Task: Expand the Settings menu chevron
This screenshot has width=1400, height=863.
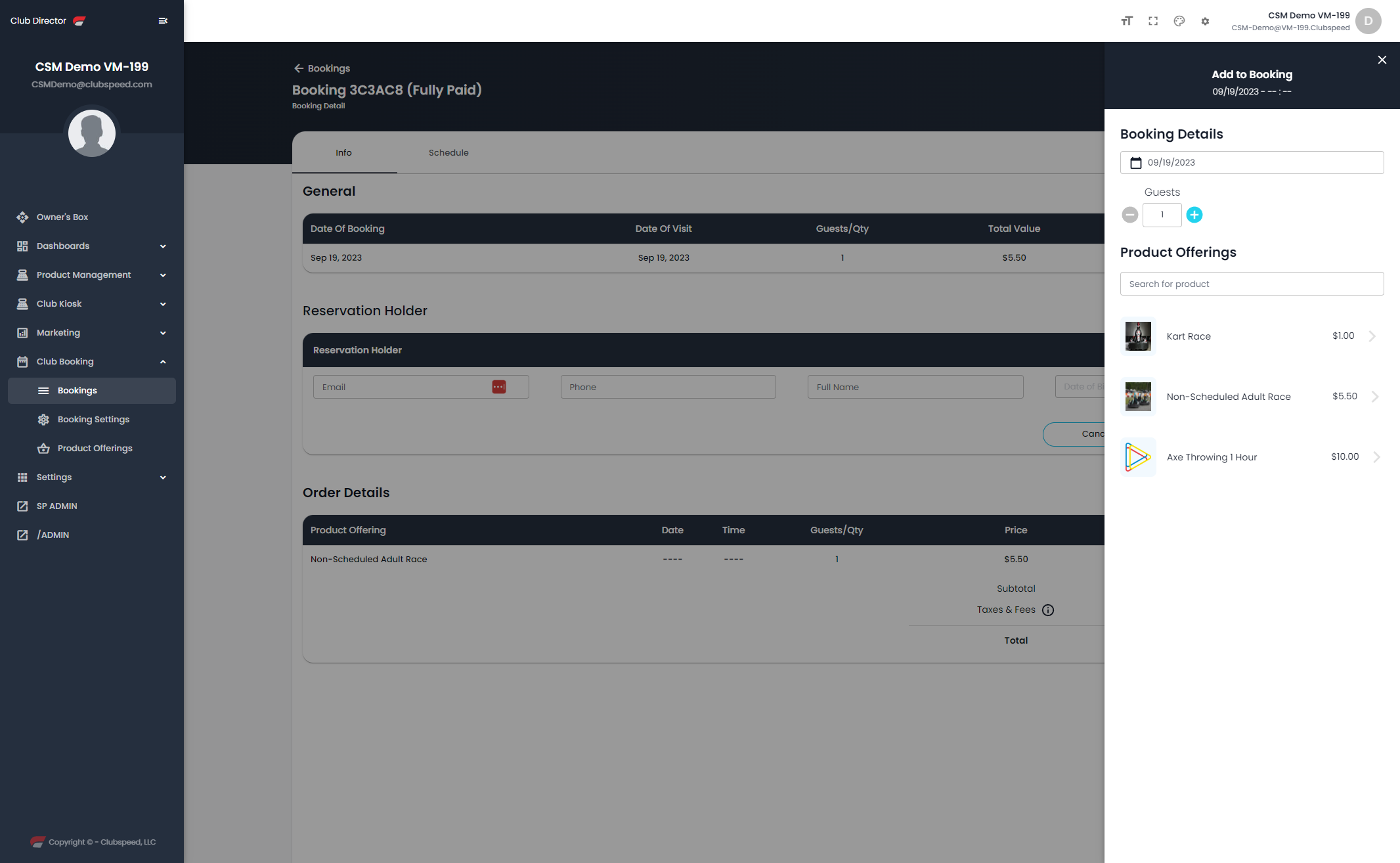Action: (x=163, y=477)
